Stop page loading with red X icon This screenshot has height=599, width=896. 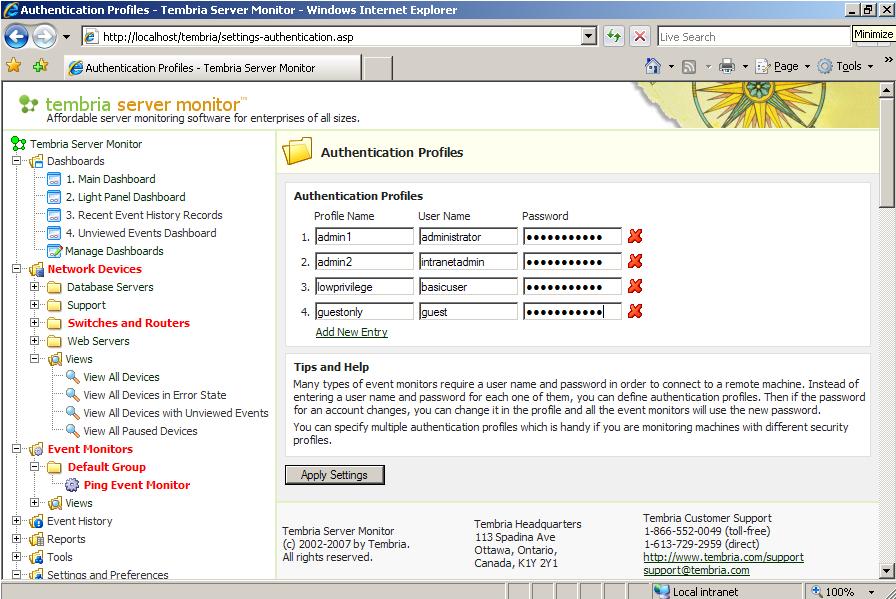tap(640, 37)
